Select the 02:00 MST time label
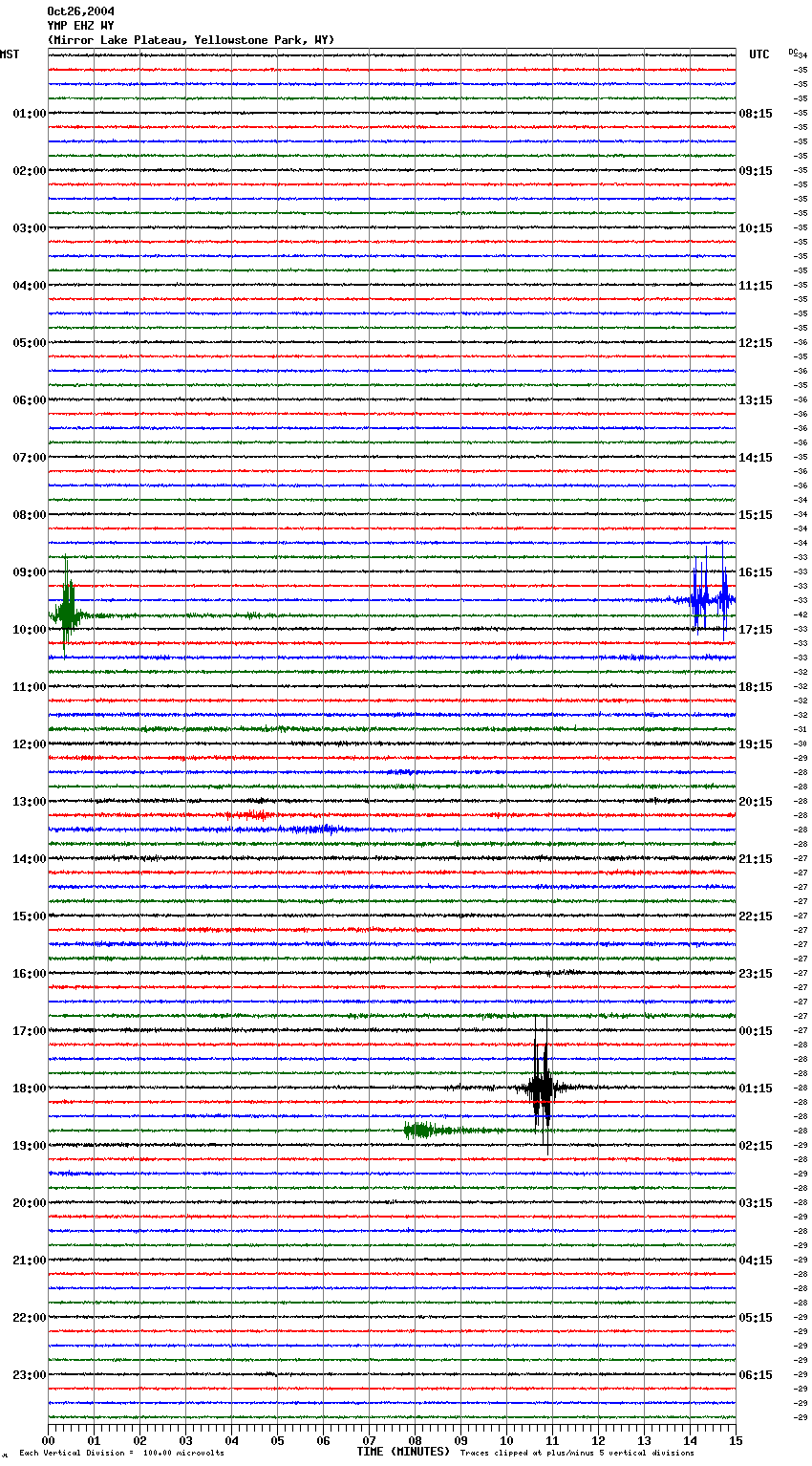 (29, 171)
